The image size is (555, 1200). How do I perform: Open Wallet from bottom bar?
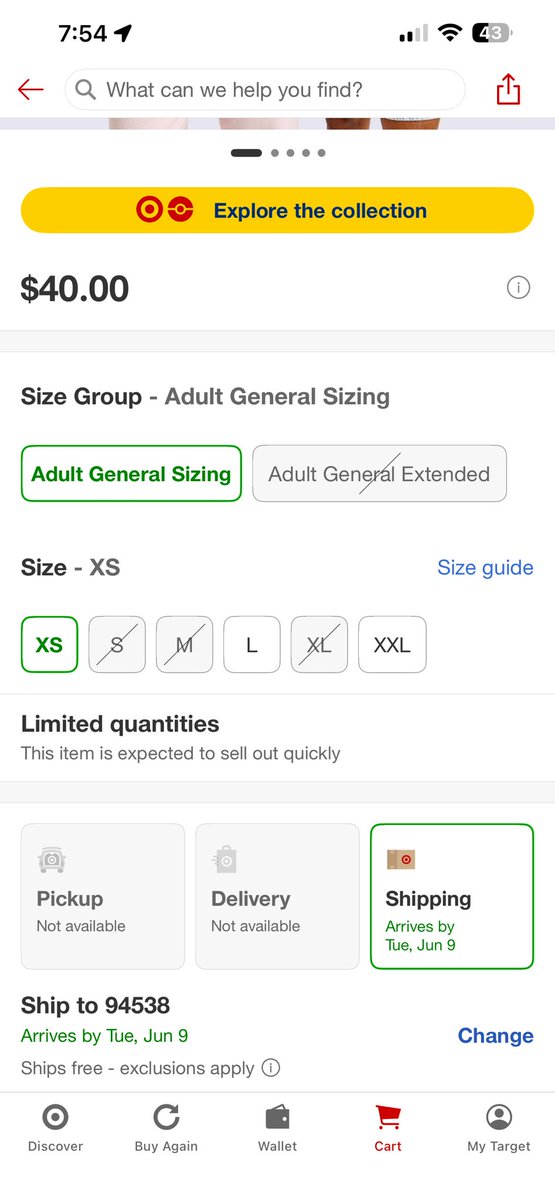coord(277,1128)
